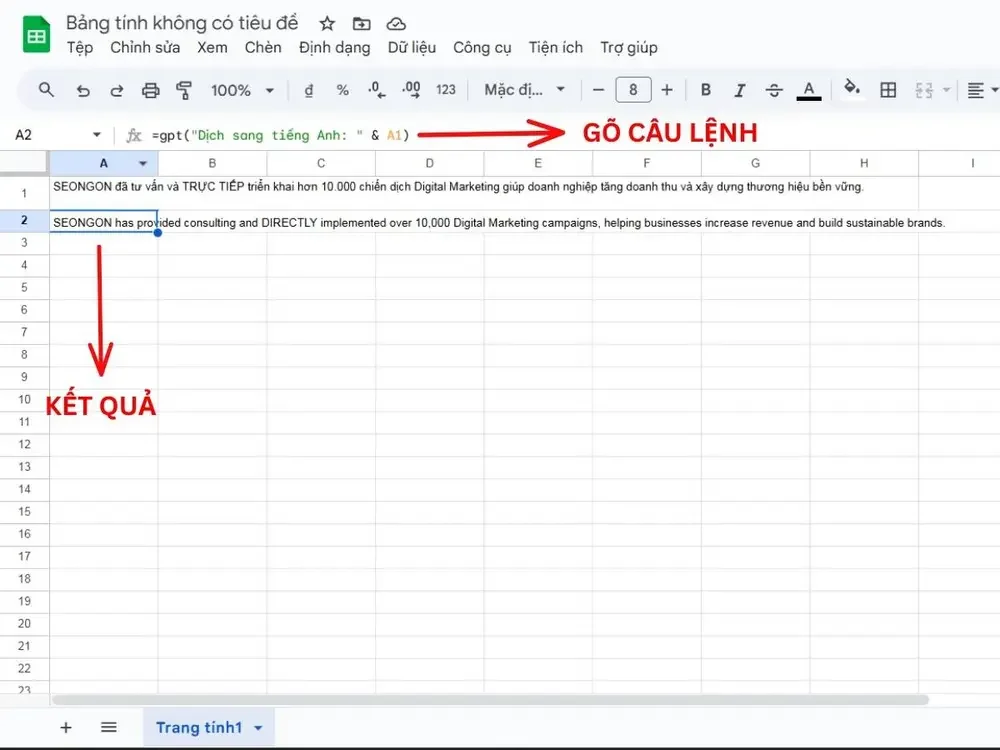The image size is (1000, 750).
Task: Open the zoom 100% dropdown
Action: point(242,91)
